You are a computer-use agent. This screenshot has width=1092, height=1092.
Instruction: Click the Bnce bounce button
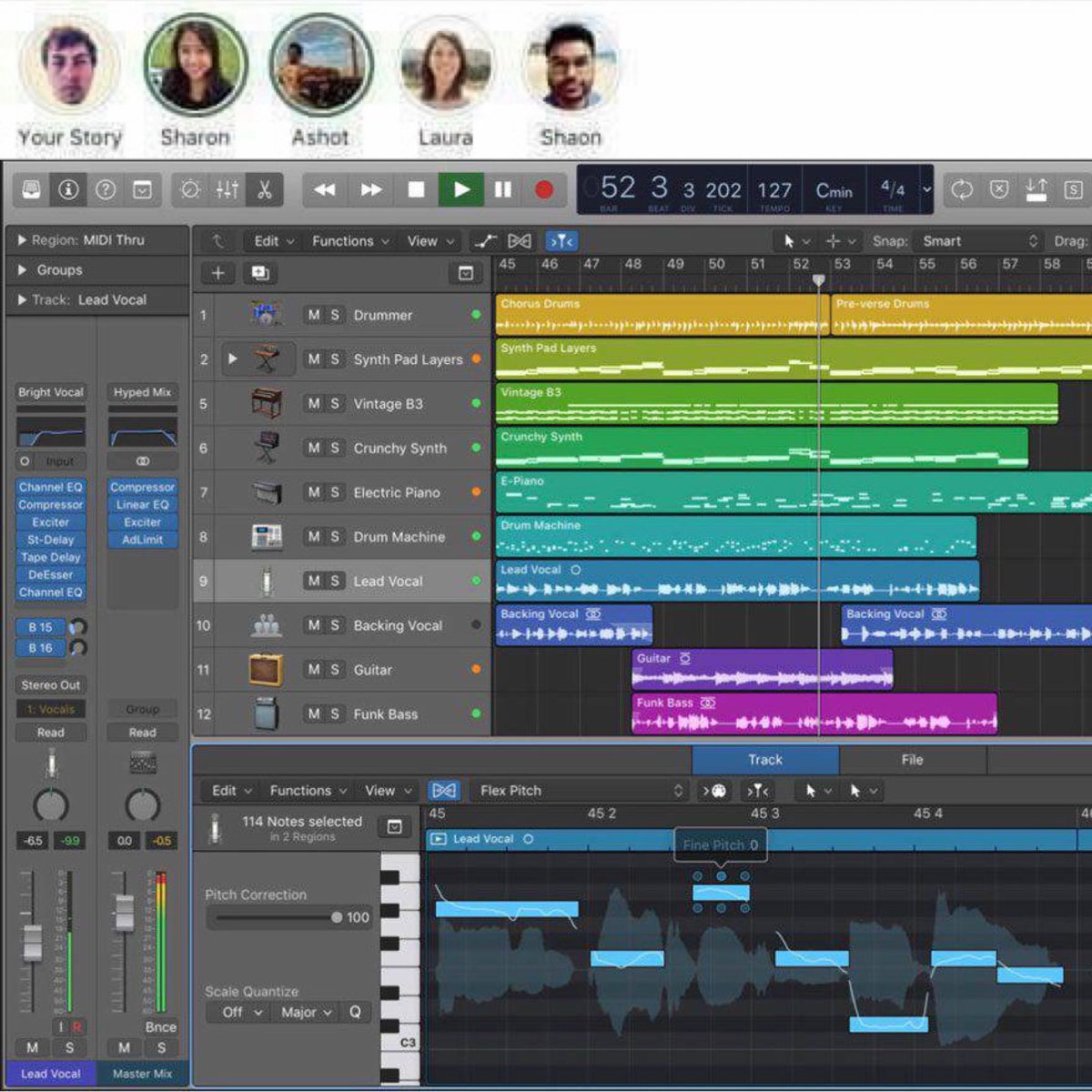(161, 1027)
